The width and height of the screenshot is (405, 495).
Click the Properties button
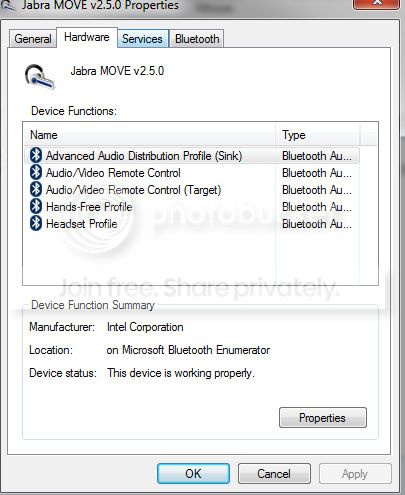[x=323, y=418]
